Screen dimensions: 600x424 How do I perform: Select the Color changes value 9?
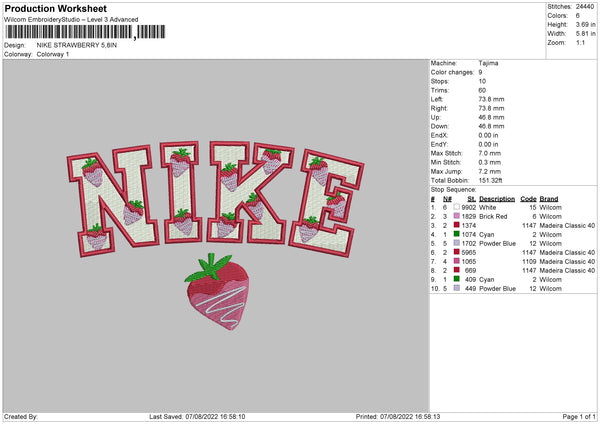click(x=480, y=72)
